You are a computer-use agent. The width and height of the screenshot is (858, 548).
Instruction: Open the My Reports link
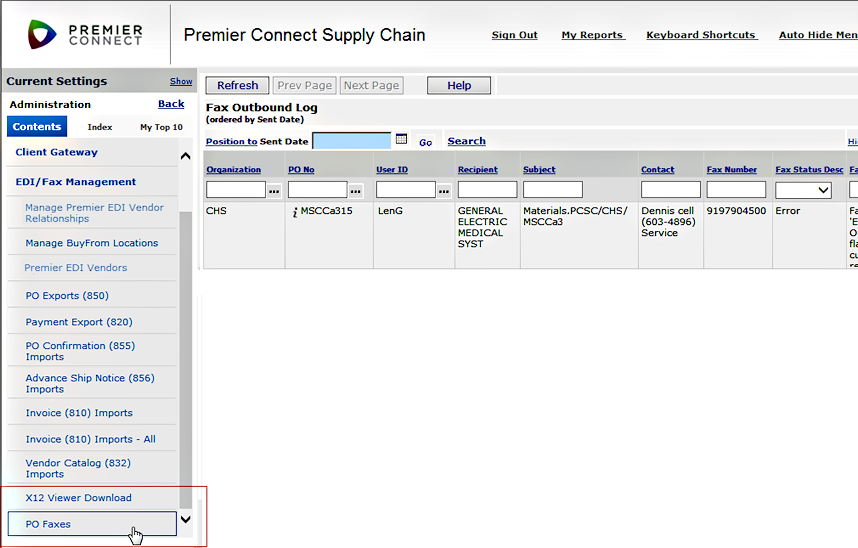(592, 35)
